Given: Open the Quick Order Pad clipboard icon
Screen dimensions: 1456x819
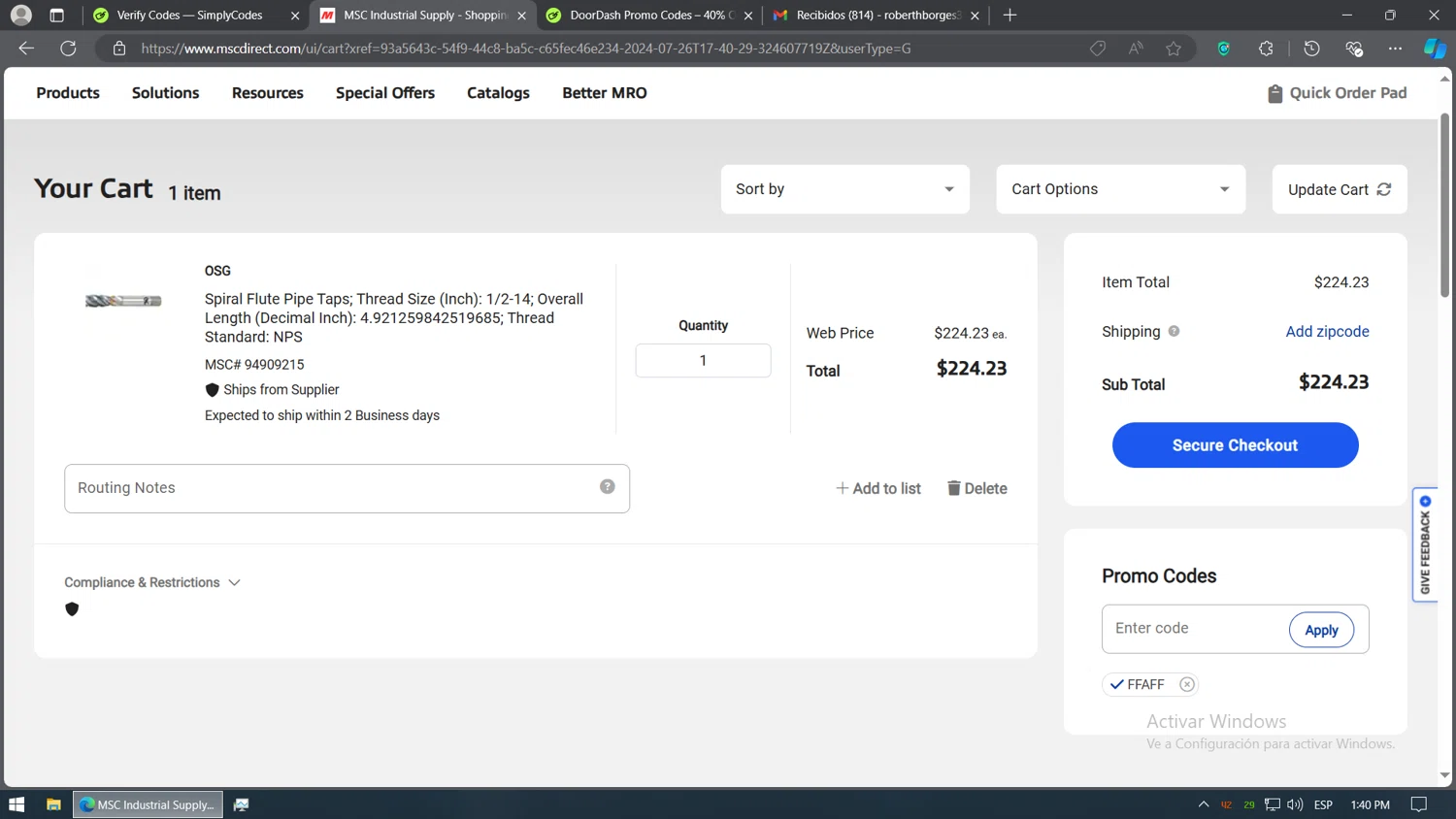Looking at the screenshot, I should (x=1274, y=93).
